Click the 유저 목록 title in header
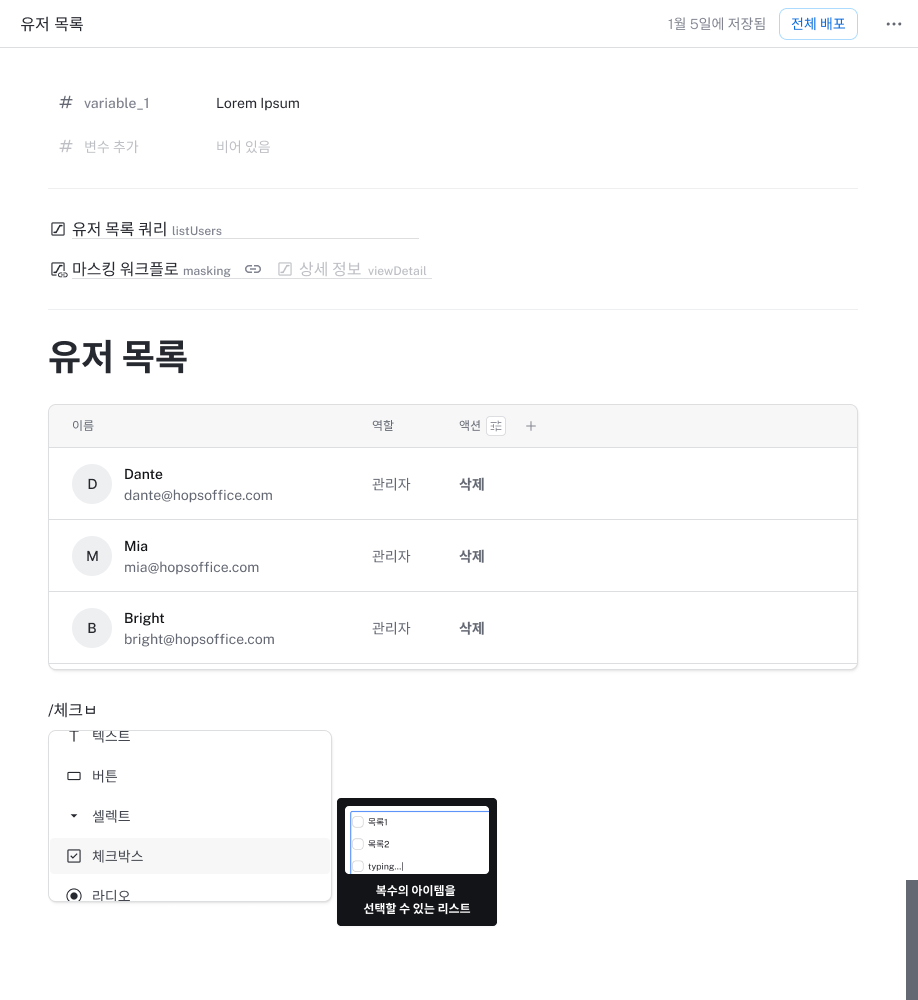918x1000 pixels. click(x=52, y=24)
